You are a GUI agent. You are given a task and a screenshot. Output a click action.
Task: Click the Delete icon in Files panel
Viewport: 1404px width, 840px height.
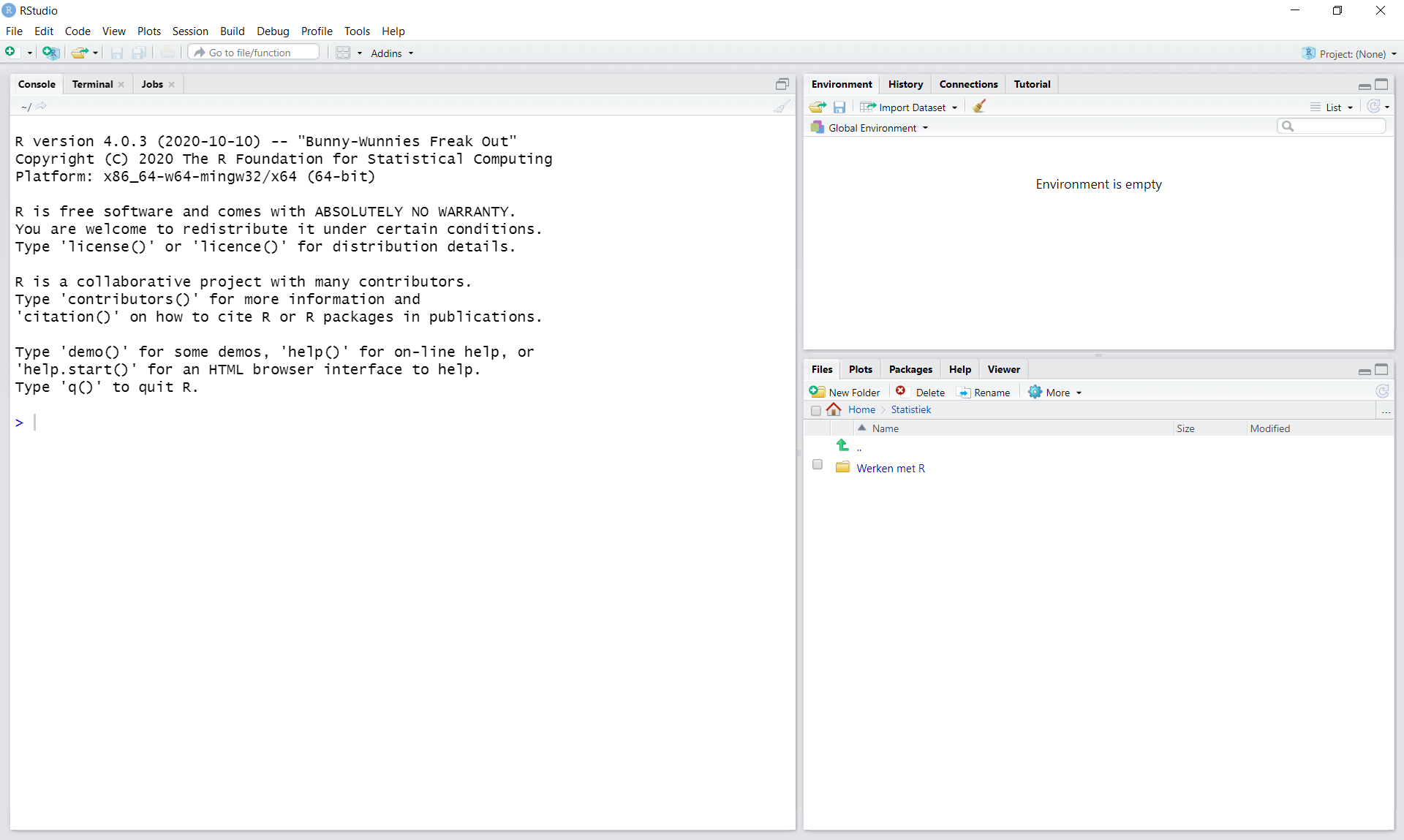coord(900,391)
